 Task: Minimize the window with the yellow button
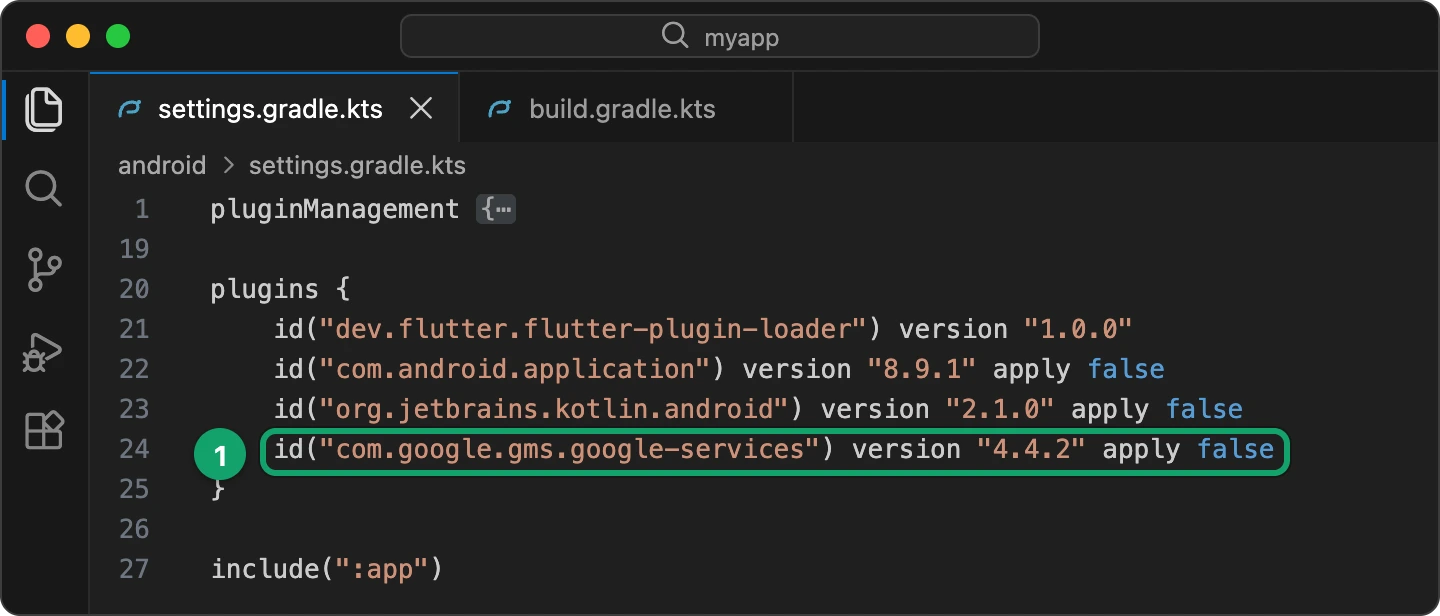[x=78, y=37]
